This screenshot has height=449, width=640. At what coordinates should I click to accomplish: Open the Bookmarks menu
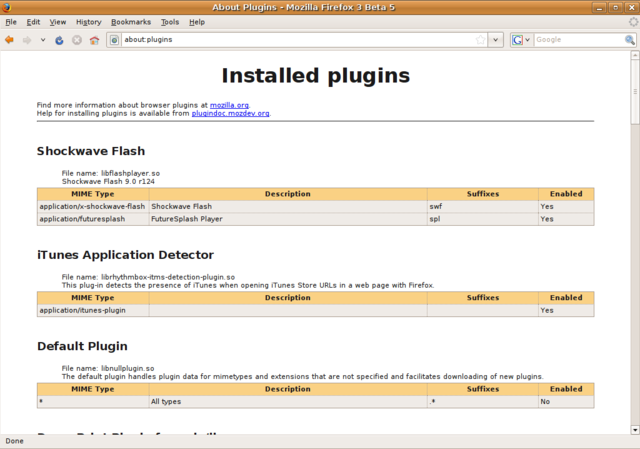click(131, 22)
